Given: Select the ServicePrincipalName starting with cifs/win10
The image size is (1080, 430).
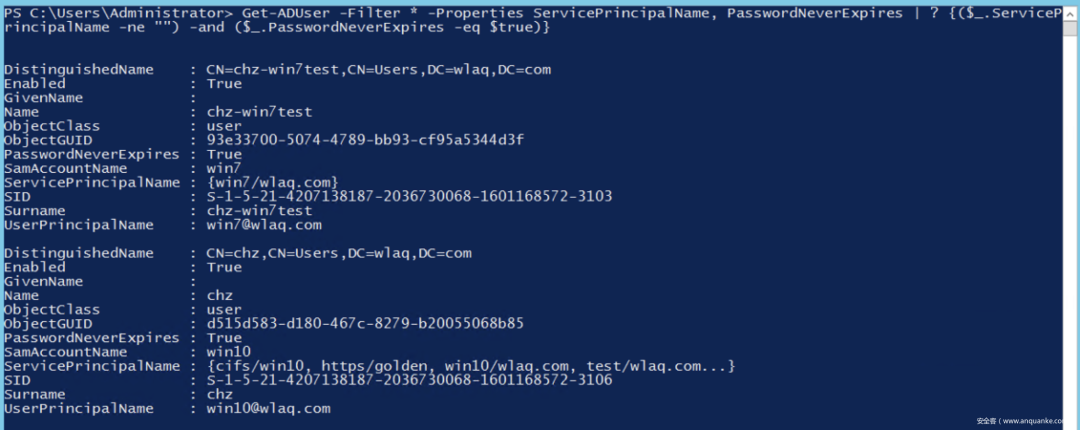Looking at the screenshot, I should [471, 366].
